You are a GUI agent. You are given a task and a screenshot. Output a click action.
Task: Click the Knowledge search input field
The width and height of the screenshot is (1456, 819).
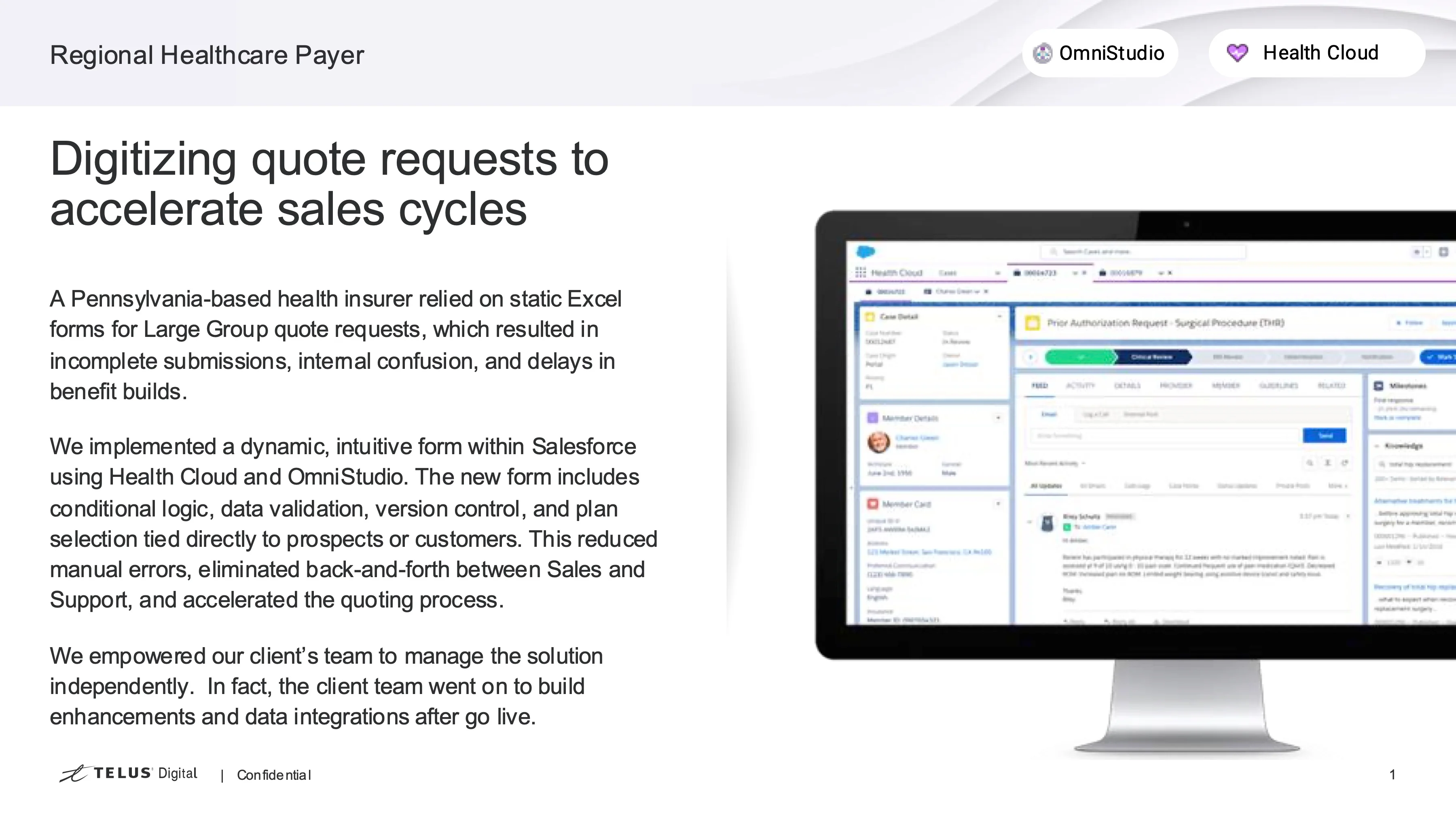[1415, 464]
